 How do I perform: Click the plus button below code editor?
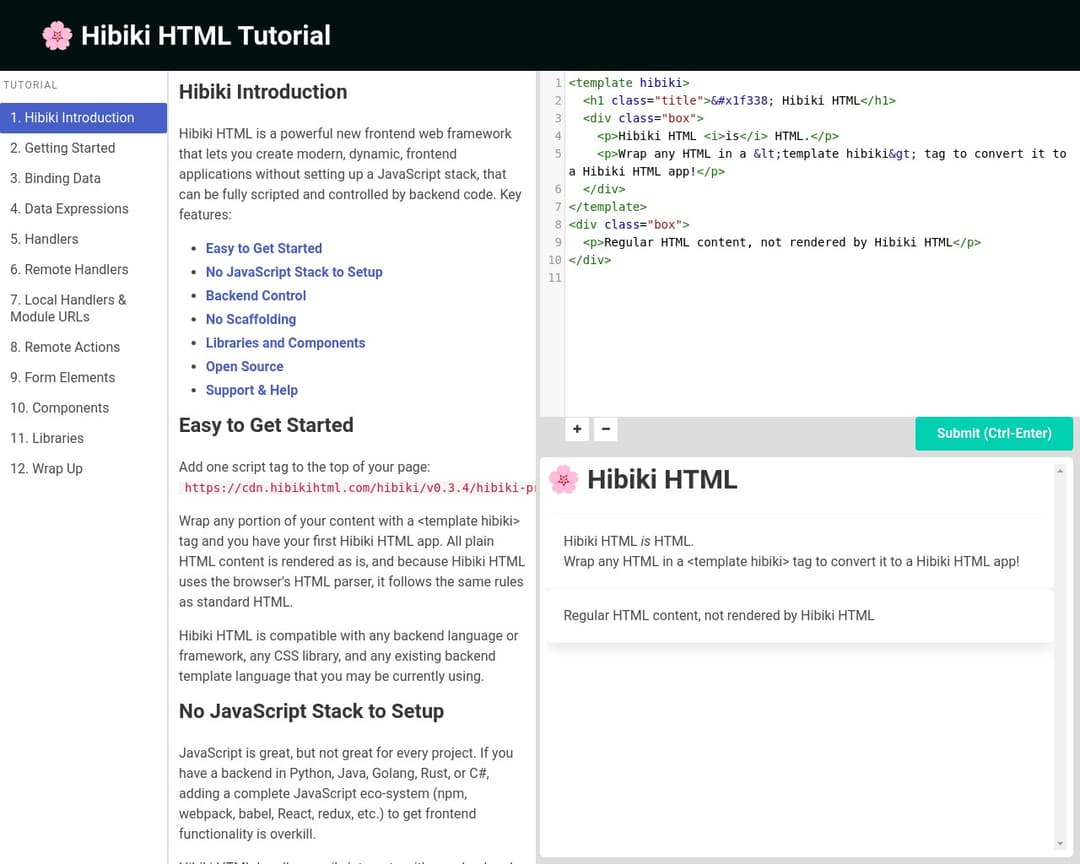pos(577,429)
